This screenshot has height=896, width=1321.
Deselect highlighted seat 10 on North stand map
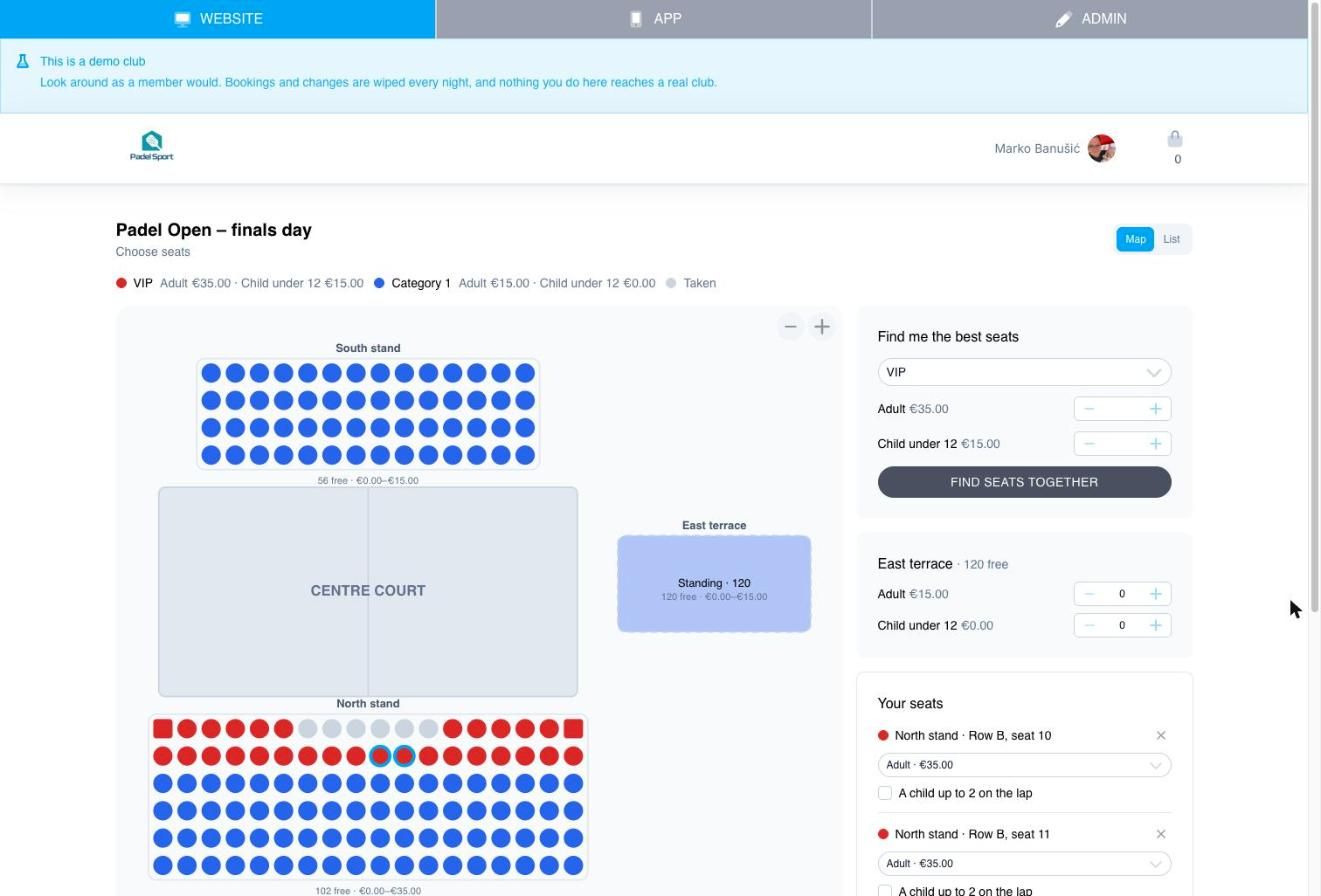pyautogui.click(x=380, y=756)
